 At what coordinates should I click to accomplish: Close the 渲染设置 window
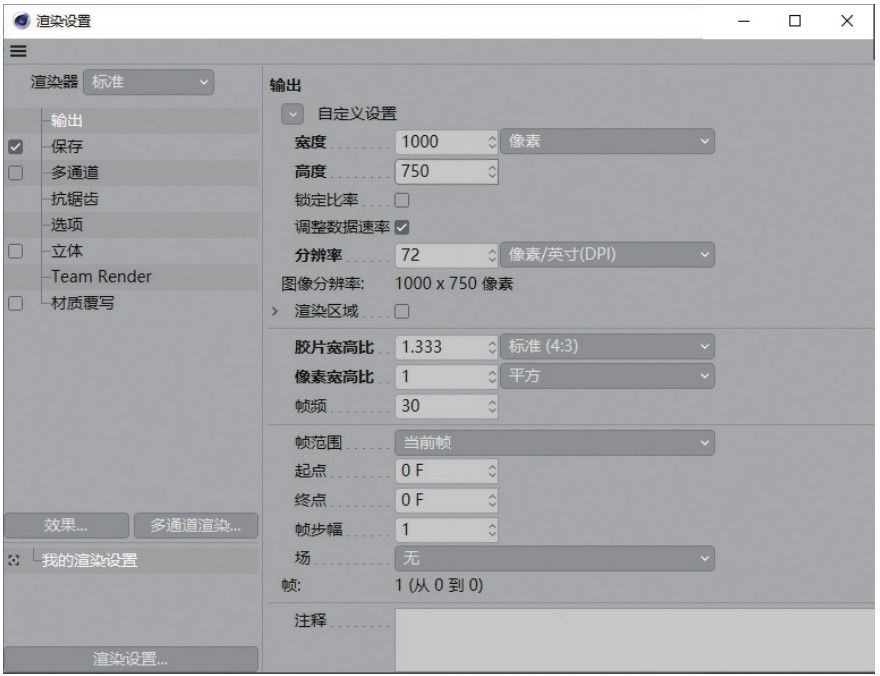click(x=847, y=21)
